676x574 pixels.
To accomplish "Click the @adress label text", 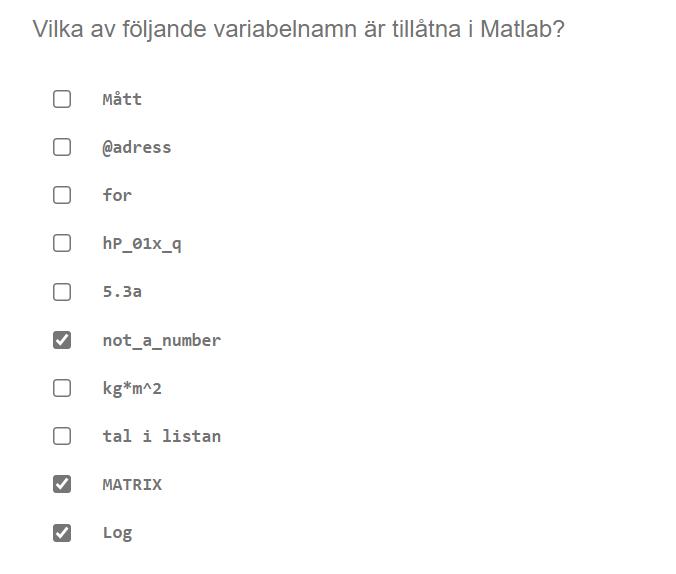I will 137,147.
